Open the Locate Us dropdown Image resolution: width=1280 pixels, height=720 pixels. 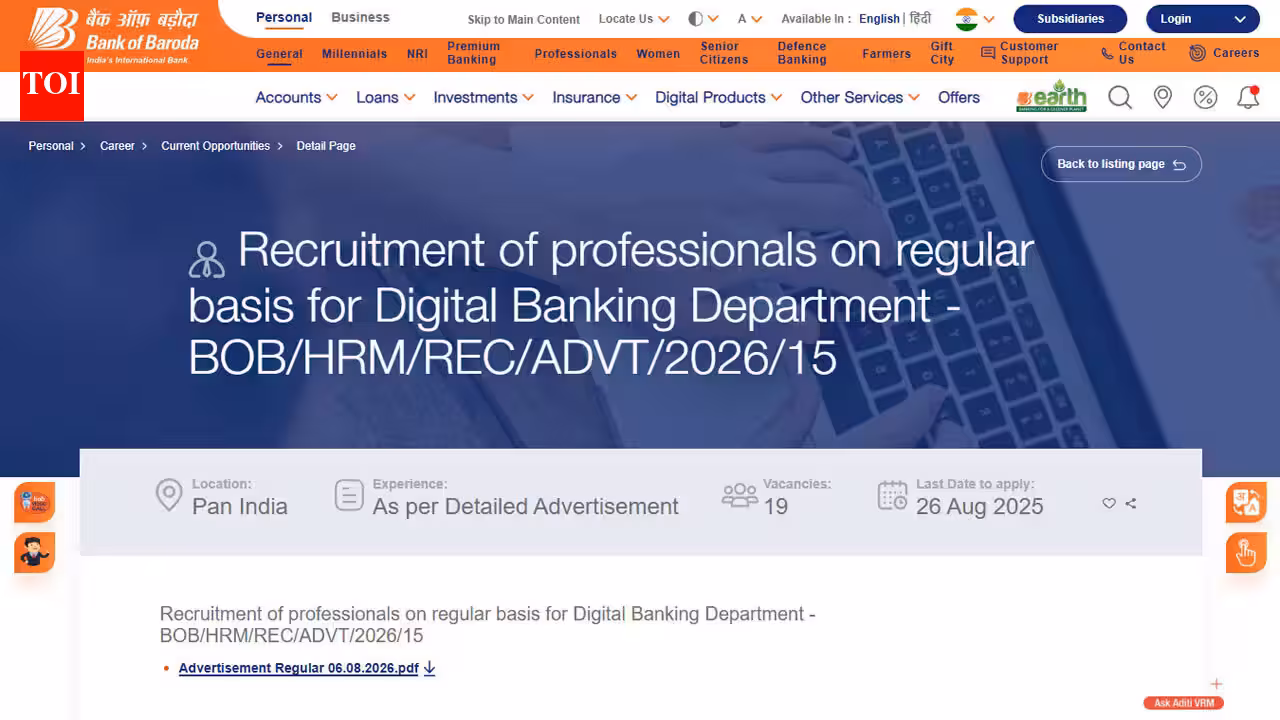click(x=634, y=19)
